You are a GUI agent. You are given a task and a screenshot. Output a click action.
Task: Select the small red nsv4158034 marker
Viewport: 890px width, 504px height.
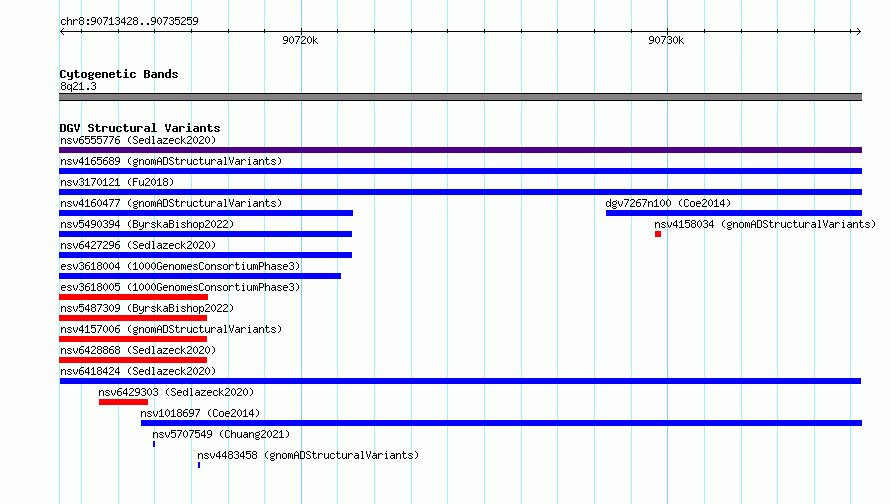coord(658,234)
